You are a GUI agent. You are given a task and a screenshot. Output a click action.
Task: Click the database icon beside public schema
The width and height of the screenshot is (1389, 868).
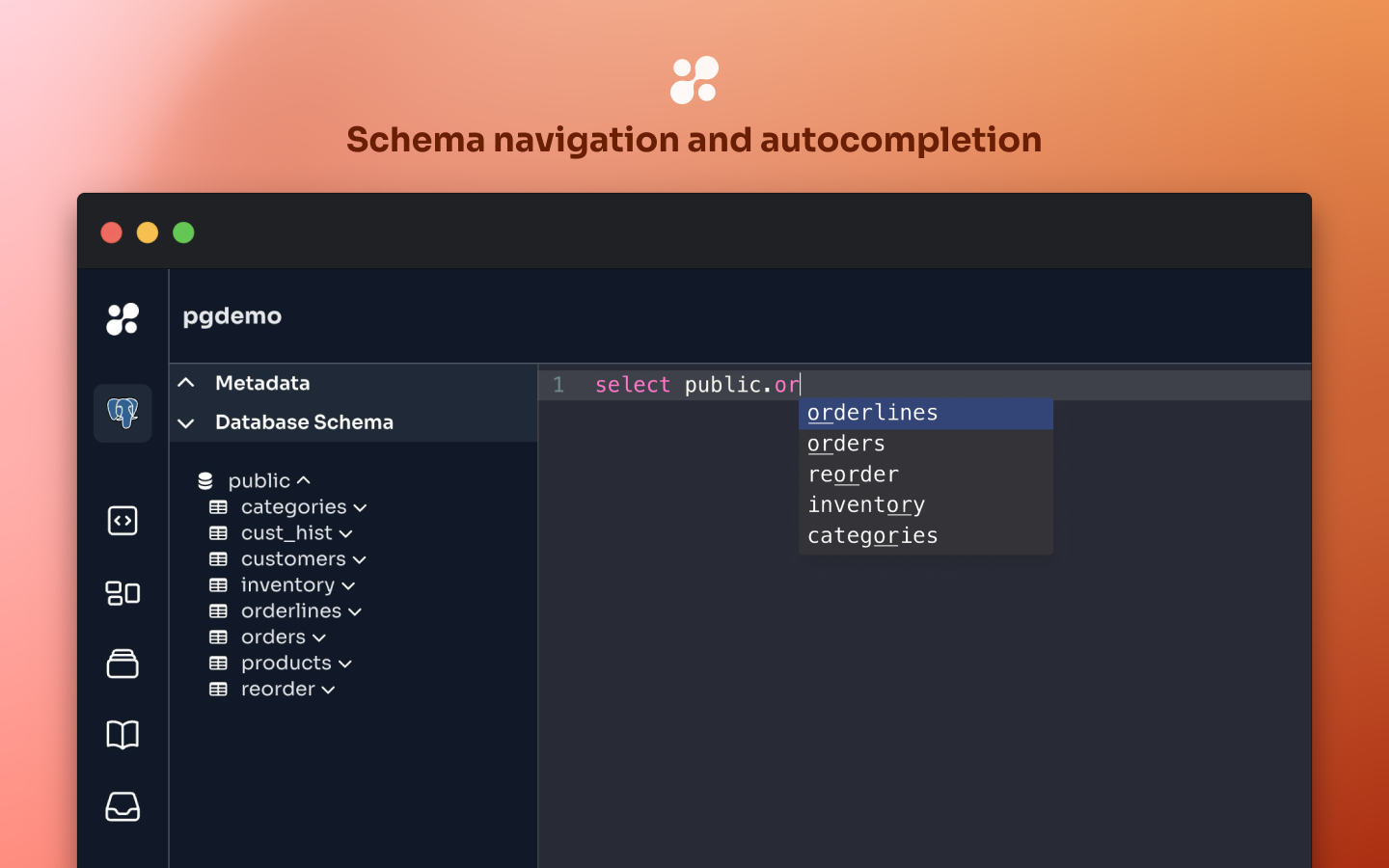pyautogui.click(x=205, y=480)
